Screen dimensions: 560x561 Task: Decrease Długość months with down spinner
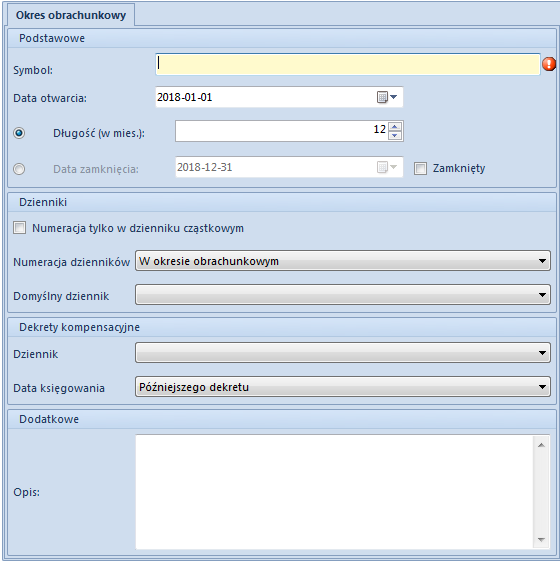tap(395, 135)
